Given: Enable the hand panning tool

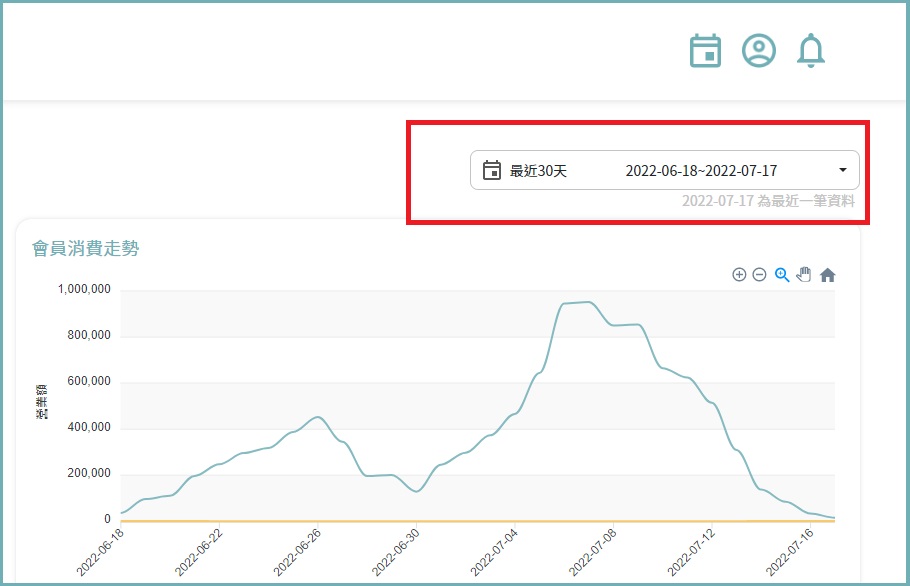Looking at the screenshot, I should tap(804, 275).
